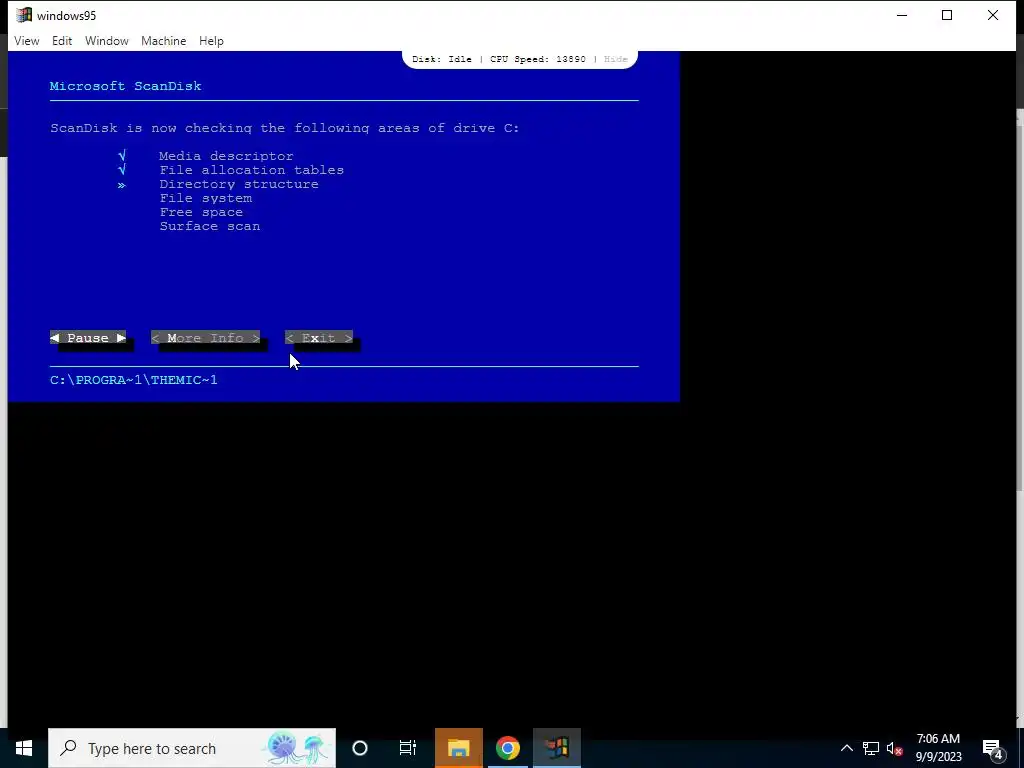This screenshot has height=768, width=1024.
Task: Click the checkmark beside Media descriptor
Action: 122,155
